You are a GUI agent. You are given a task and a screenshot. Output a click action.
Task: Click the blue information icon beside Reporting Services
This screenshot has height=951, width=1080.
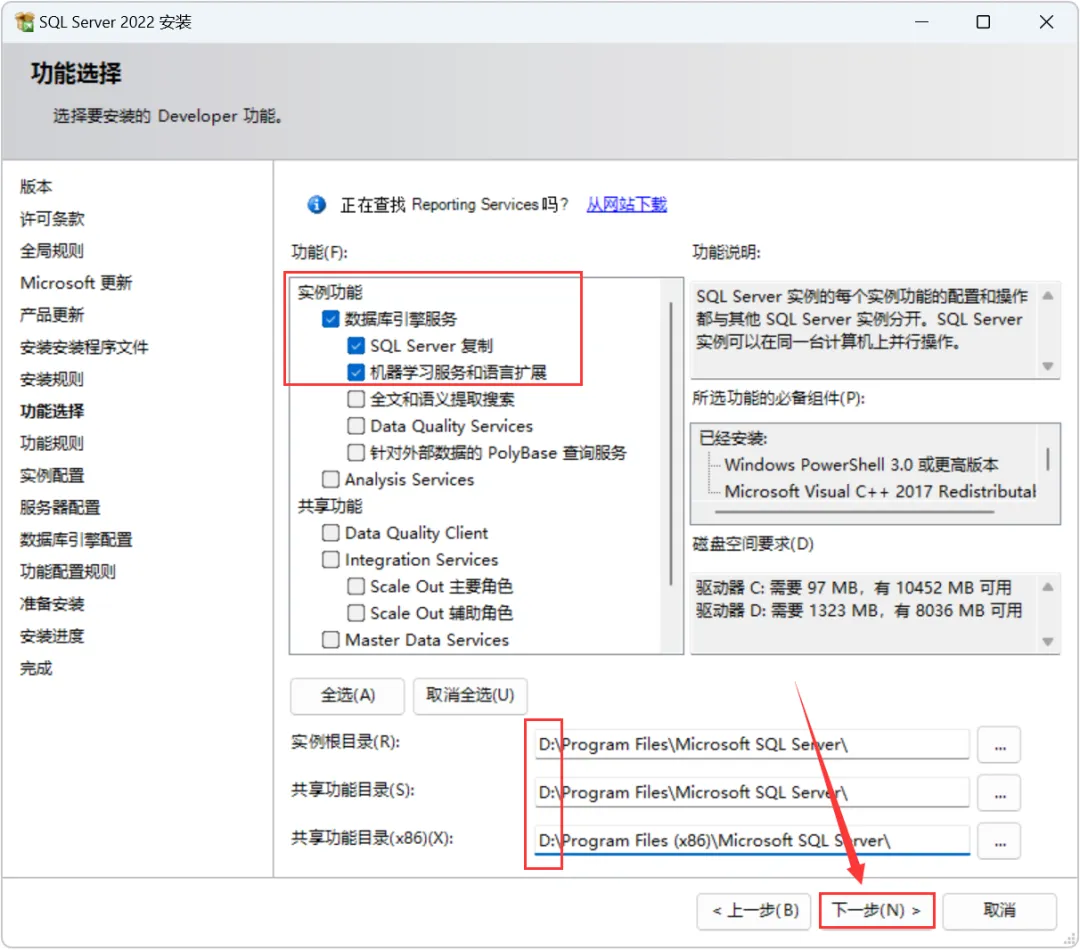(x=316, y=205)
